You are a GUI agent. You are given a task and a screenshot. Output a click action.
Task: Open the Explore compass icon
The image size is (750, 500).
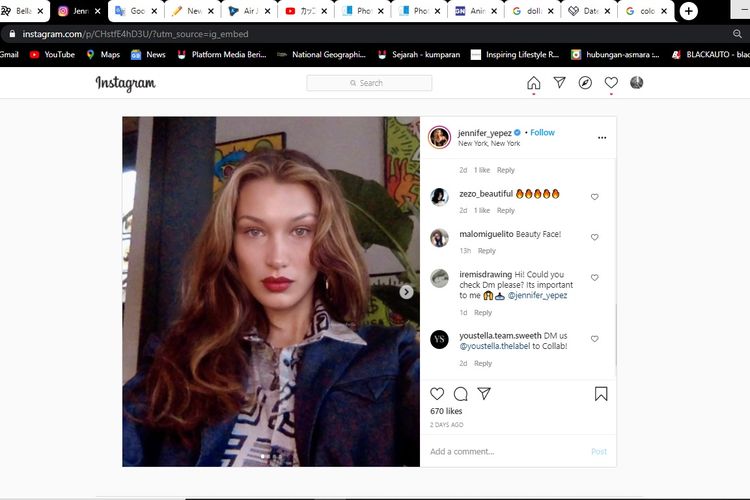pos(585,83)
